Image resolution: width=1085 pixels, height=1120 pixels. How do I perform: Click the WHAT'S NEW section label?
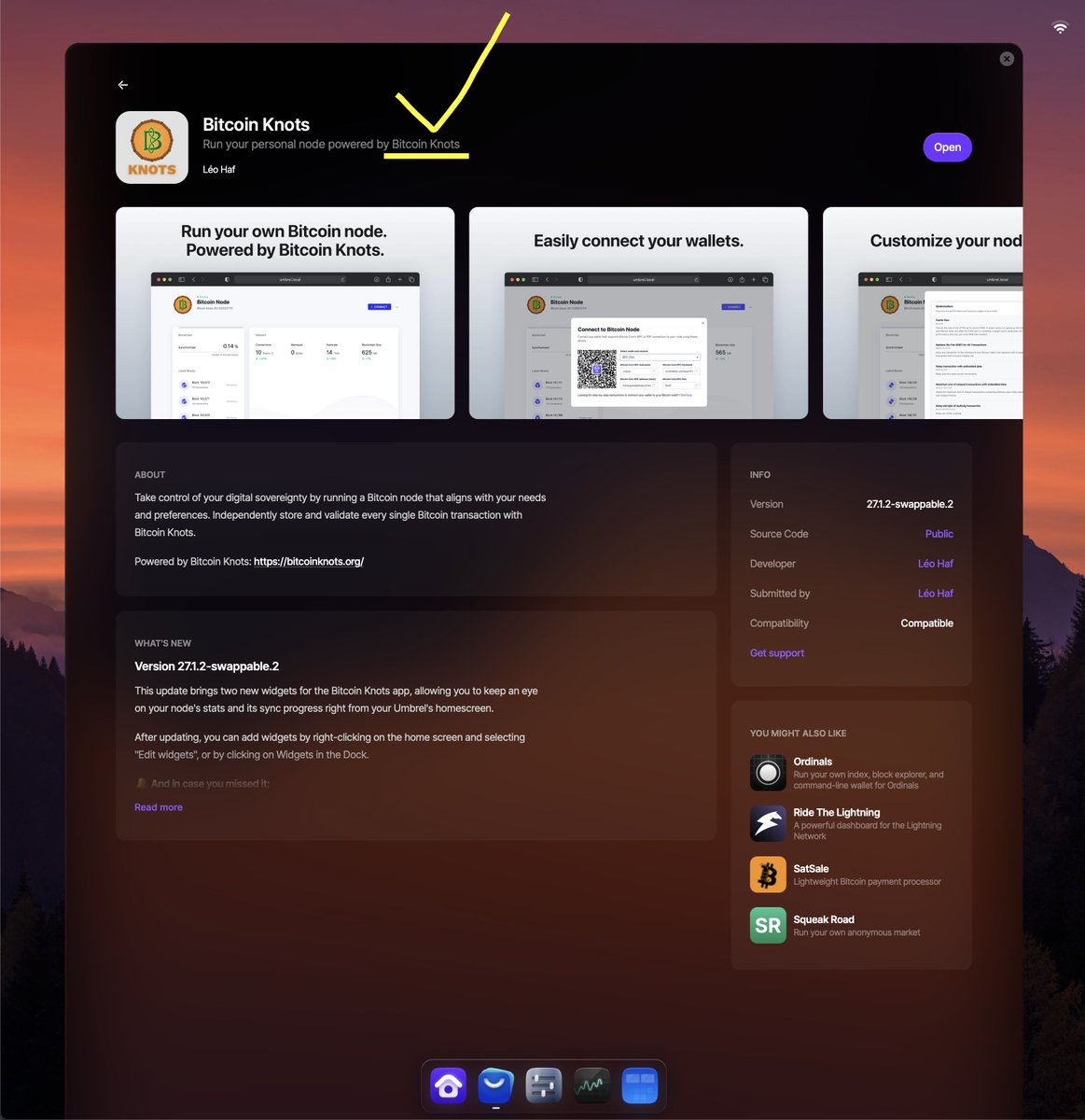coord(162,644)
